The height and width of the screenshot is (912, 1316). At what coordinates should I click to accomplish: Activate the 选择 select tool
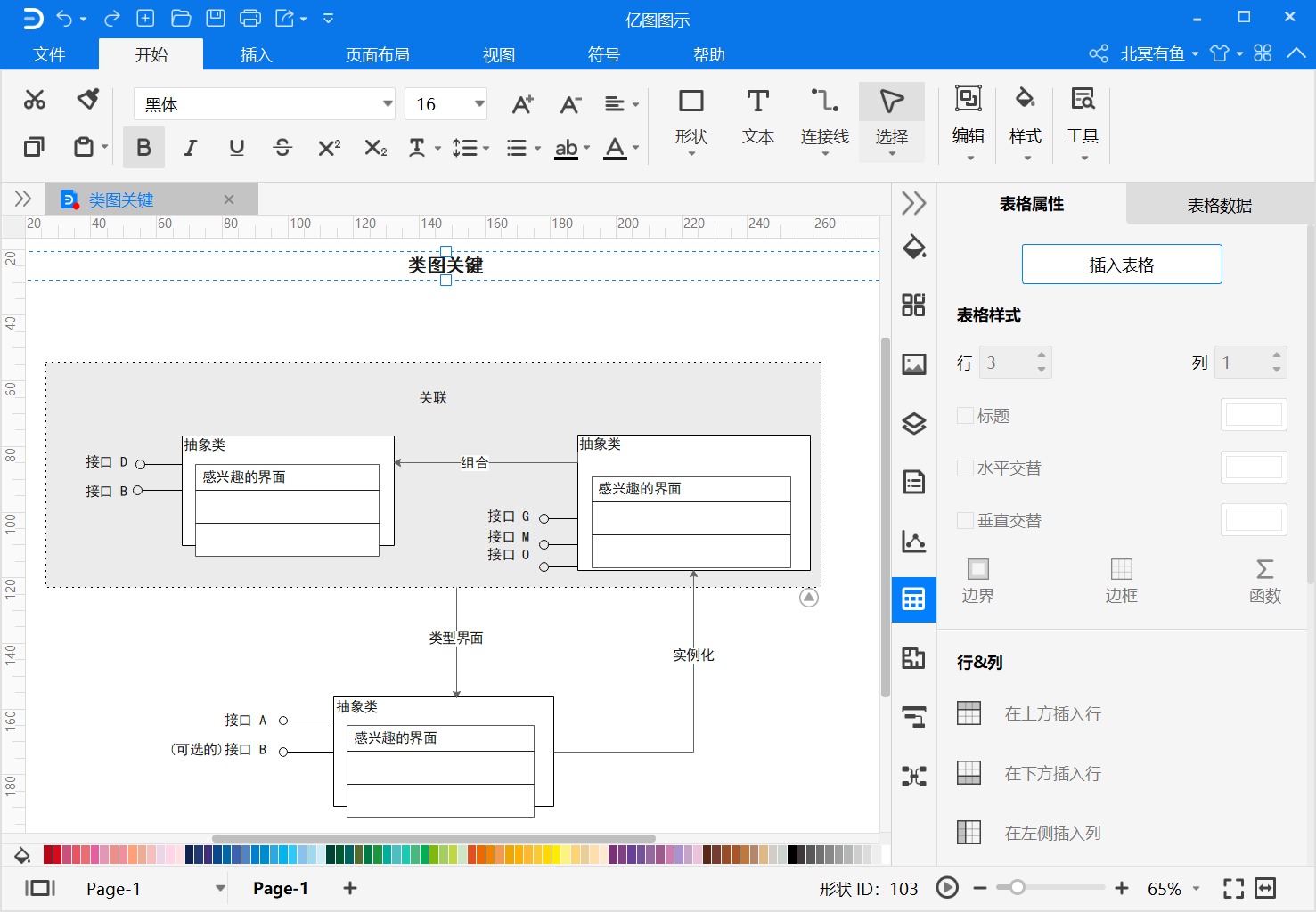point(892,122)
